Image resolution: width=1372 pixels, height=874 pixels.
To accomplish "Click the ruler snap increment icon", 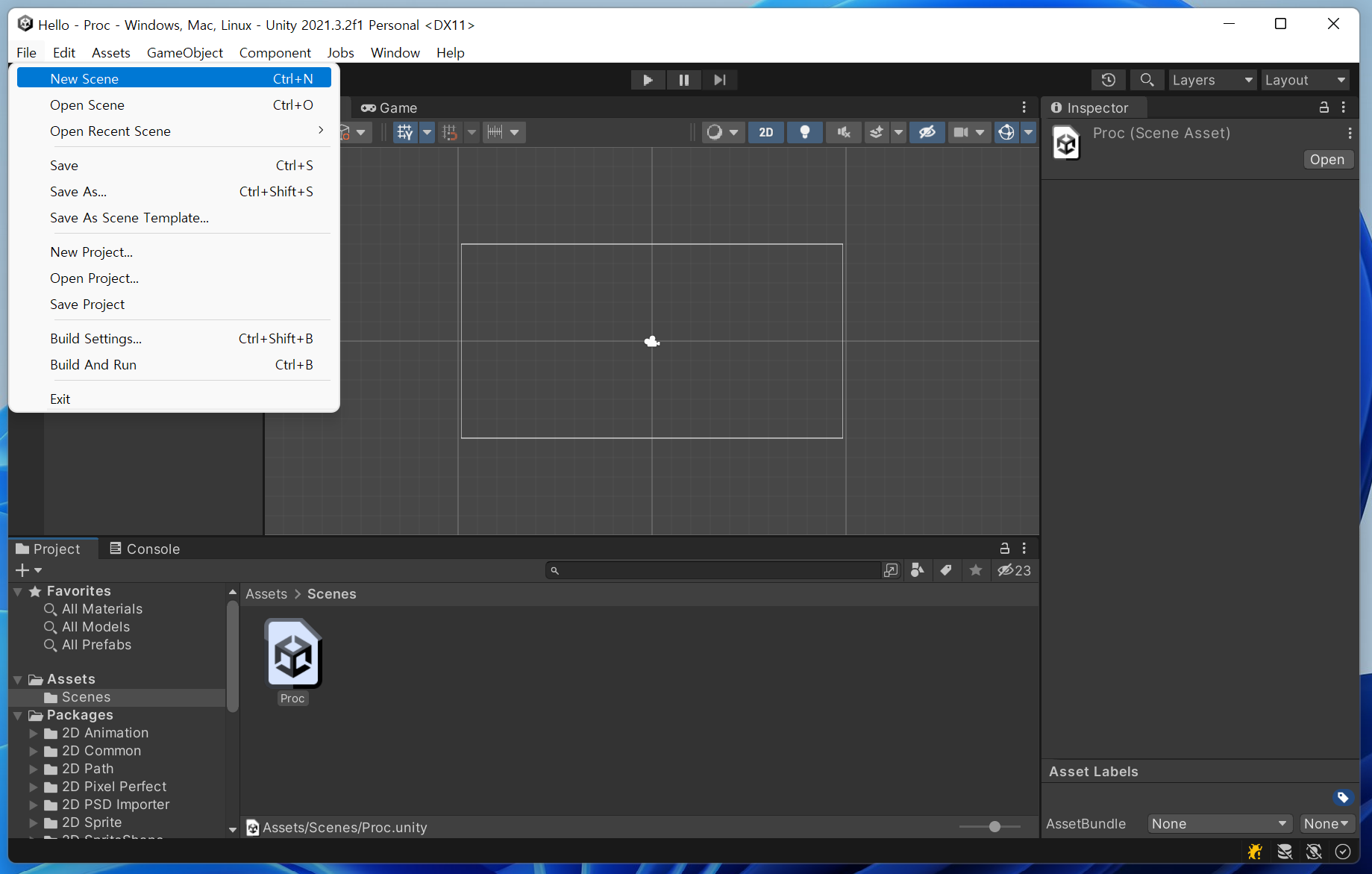I will point(495,132).
